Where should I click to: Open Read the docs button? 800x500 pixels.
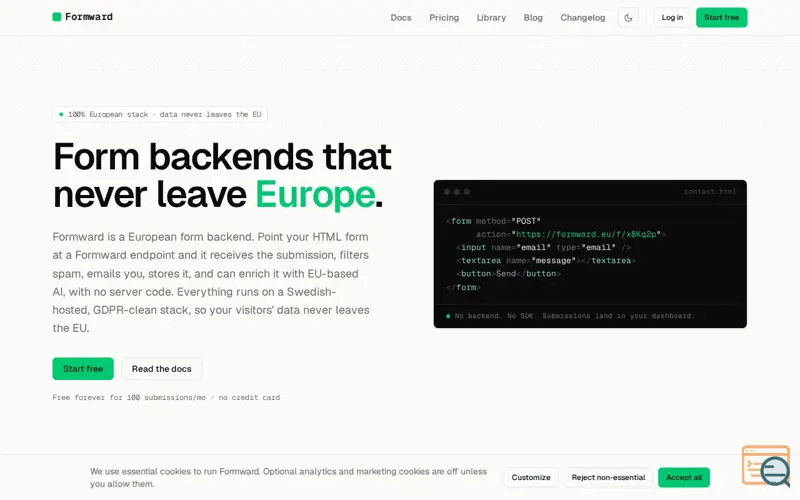(162, 368)
